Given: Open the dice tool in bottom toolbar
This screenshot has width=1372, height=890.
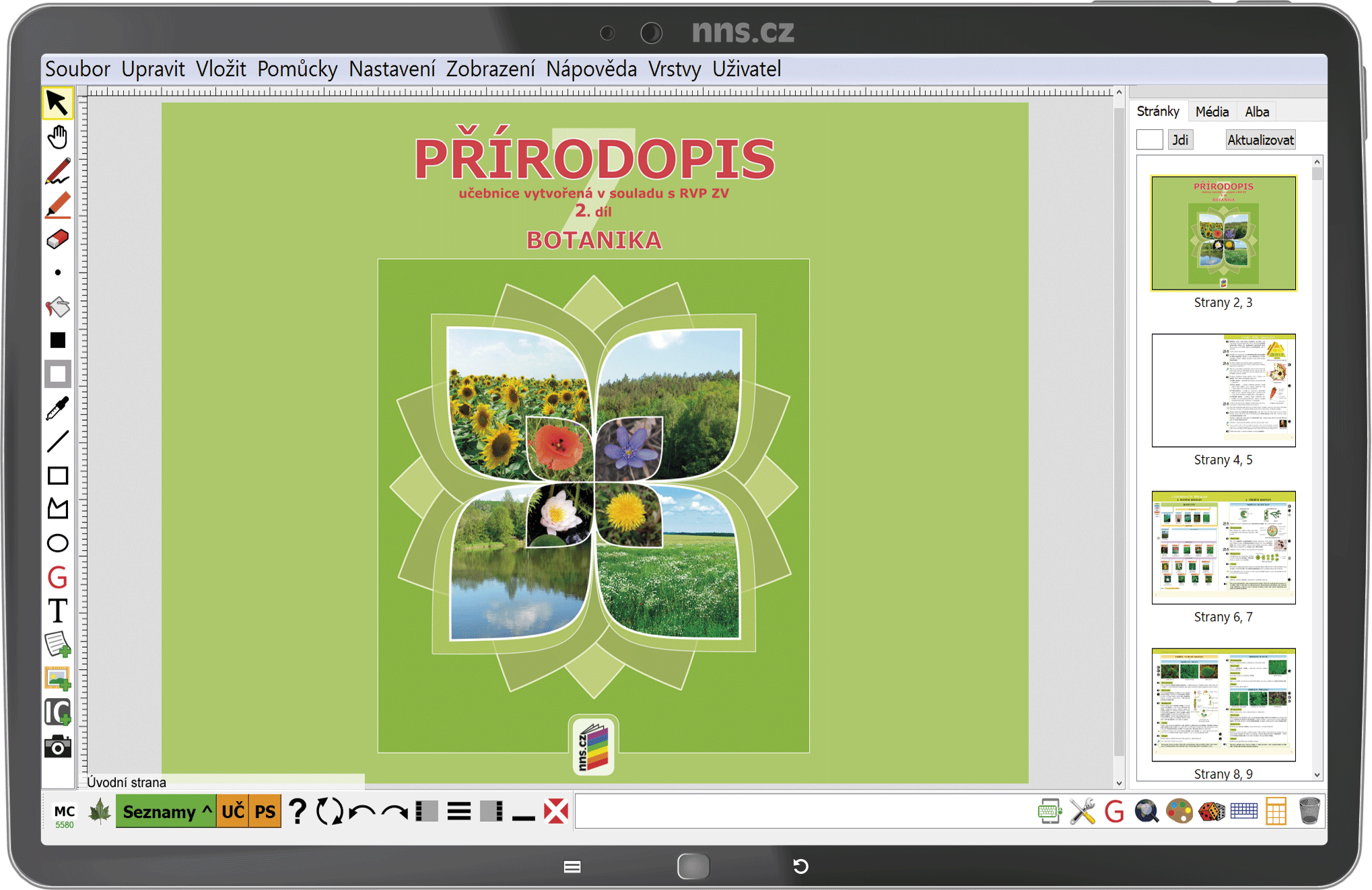Looking at the screenshot, I should click(1212, 811).
